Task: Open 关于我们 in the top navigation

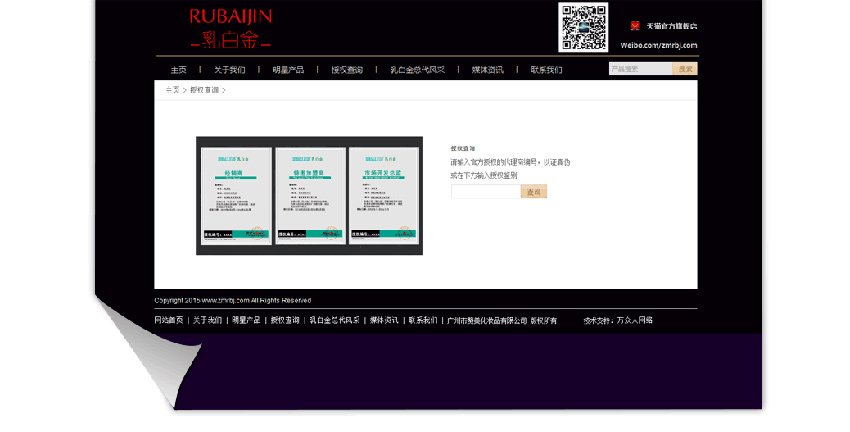Action: (x=229, y=70)
